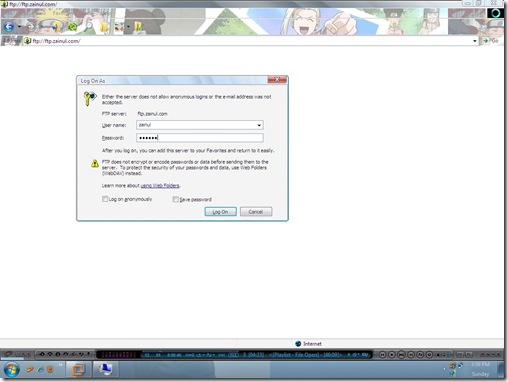Click the Log On button
The height and width of the screenshot is (382, 508).
(220, 212)
